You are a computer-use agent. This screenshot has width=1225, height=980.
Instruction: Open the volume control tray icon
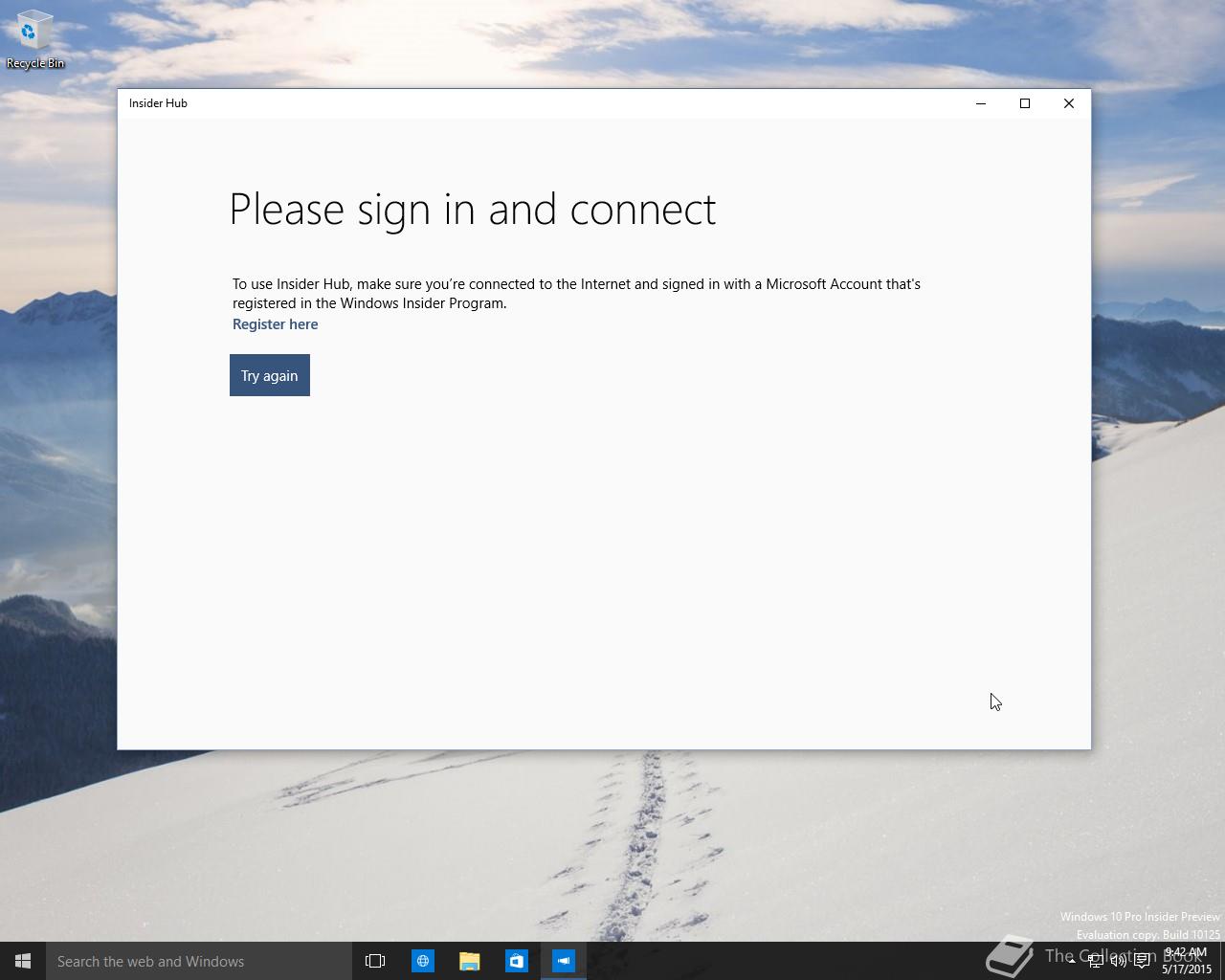tap(1118, 962)
